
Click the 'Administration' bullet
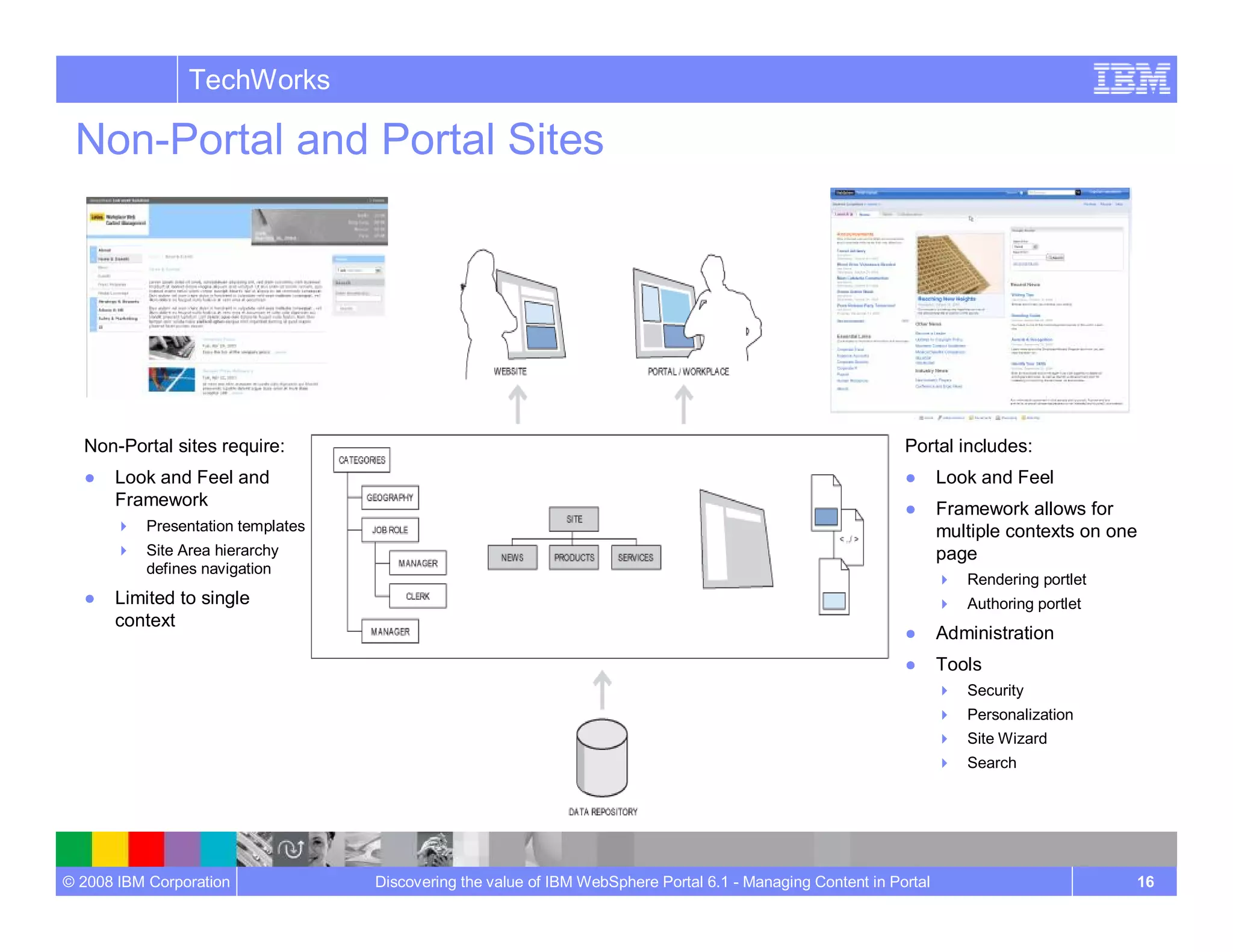(995, 633)
